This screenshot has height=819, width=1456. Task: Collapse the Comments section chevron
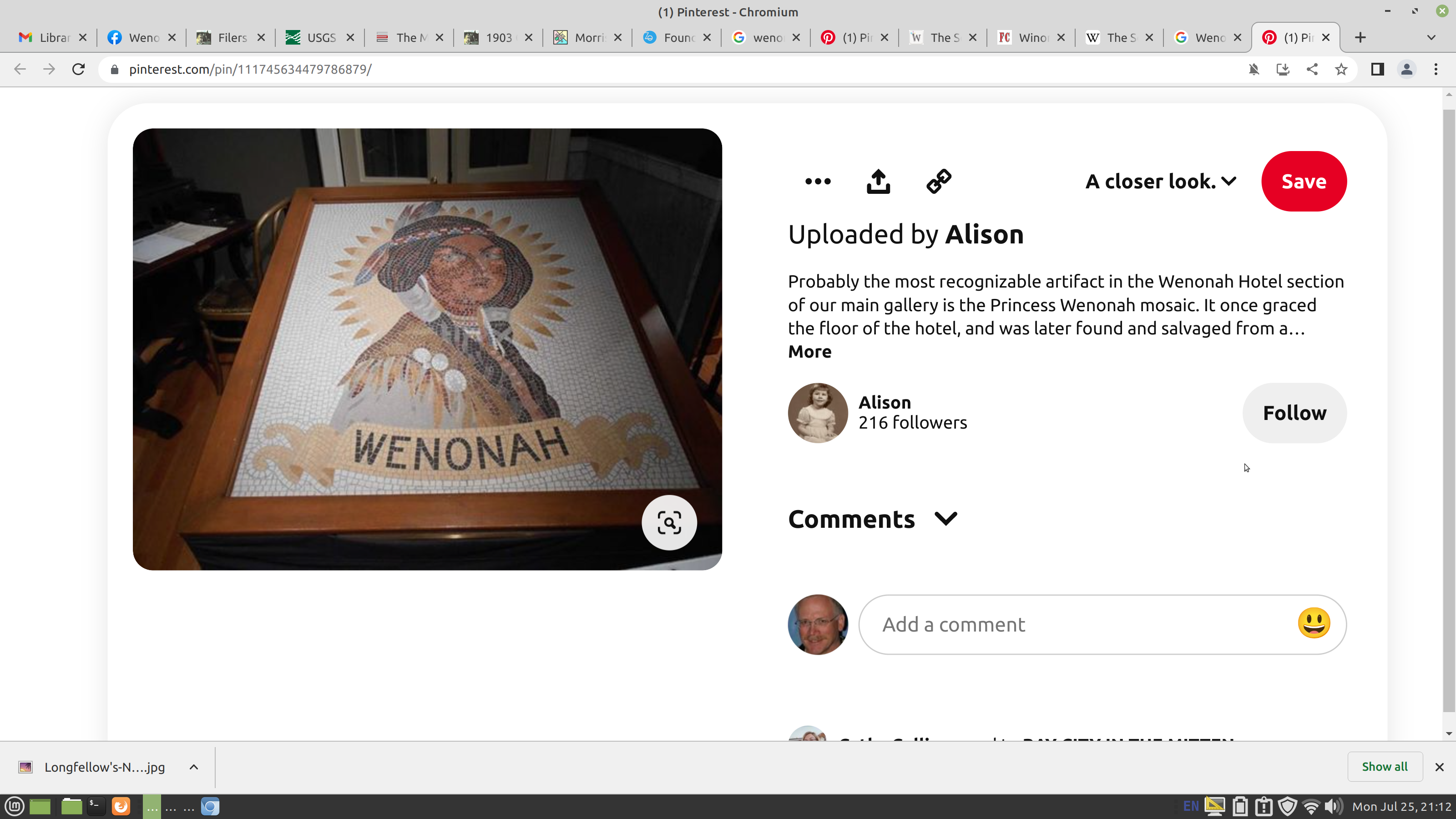945,518
